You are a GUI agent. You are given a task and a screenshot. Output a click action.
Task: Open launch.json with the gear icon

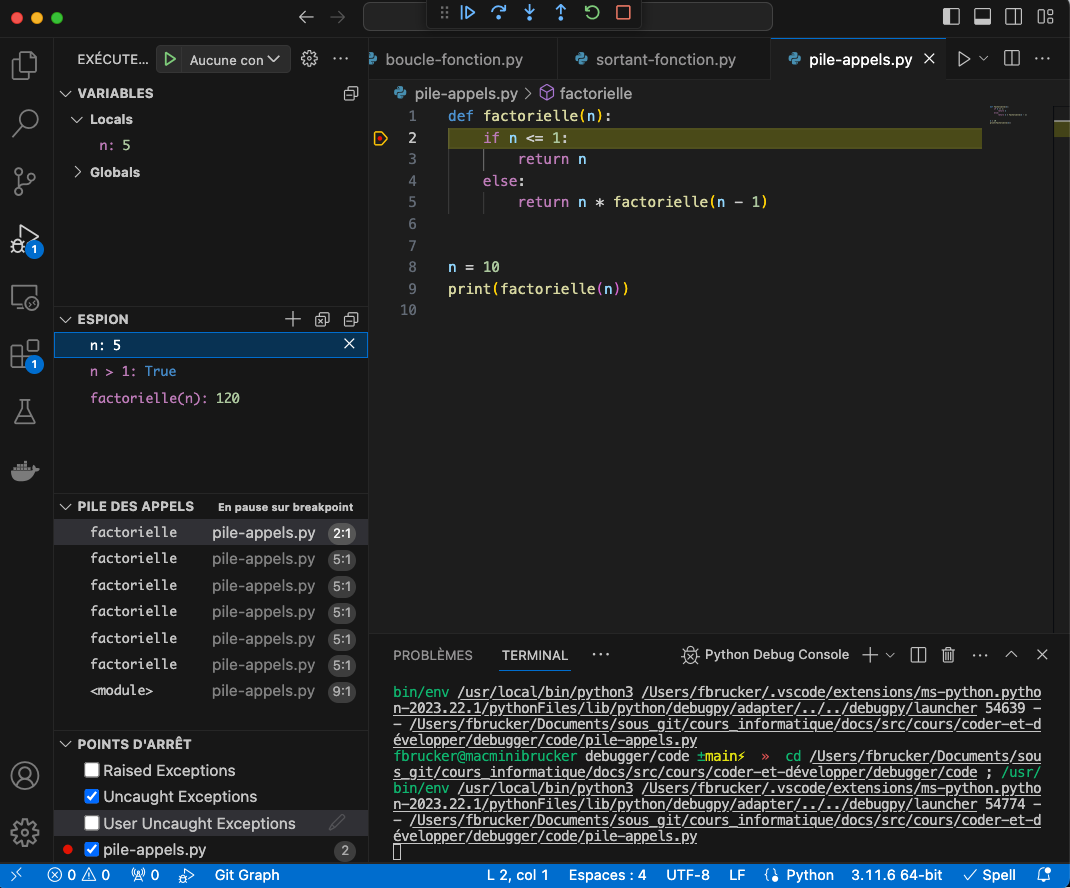pyautogui.click(x=309, y=59)
